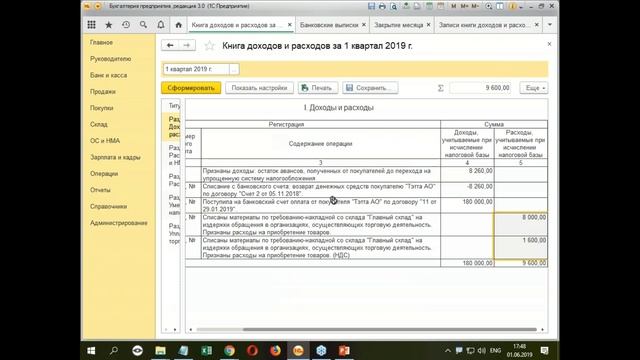640x360 pixels.
Task: Open Главное section in sidebar
Action: (101, 42)
